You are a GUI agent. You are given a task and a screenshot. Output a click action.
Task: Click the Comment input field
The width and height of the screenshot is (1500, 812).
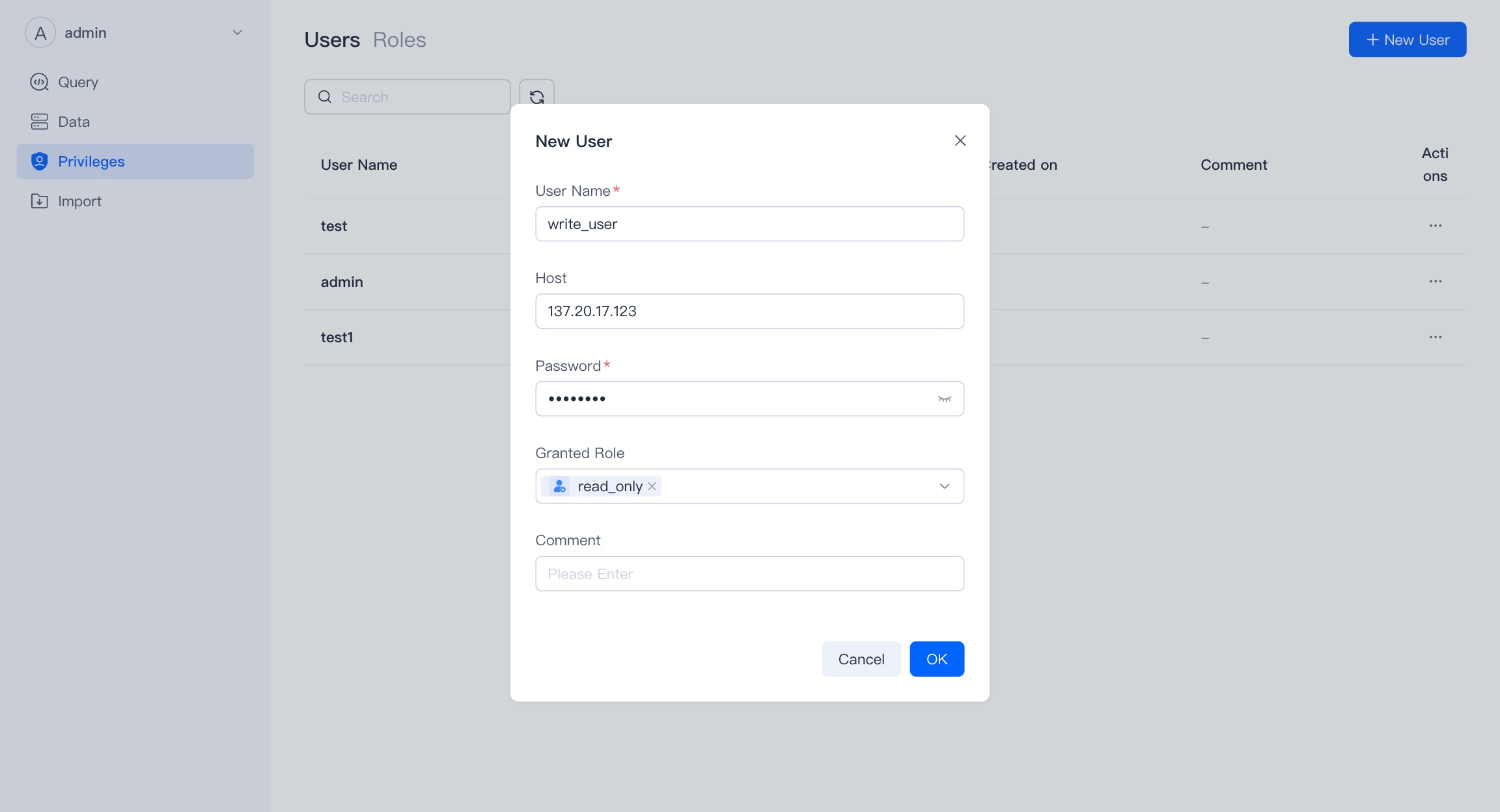click(749, 573)
